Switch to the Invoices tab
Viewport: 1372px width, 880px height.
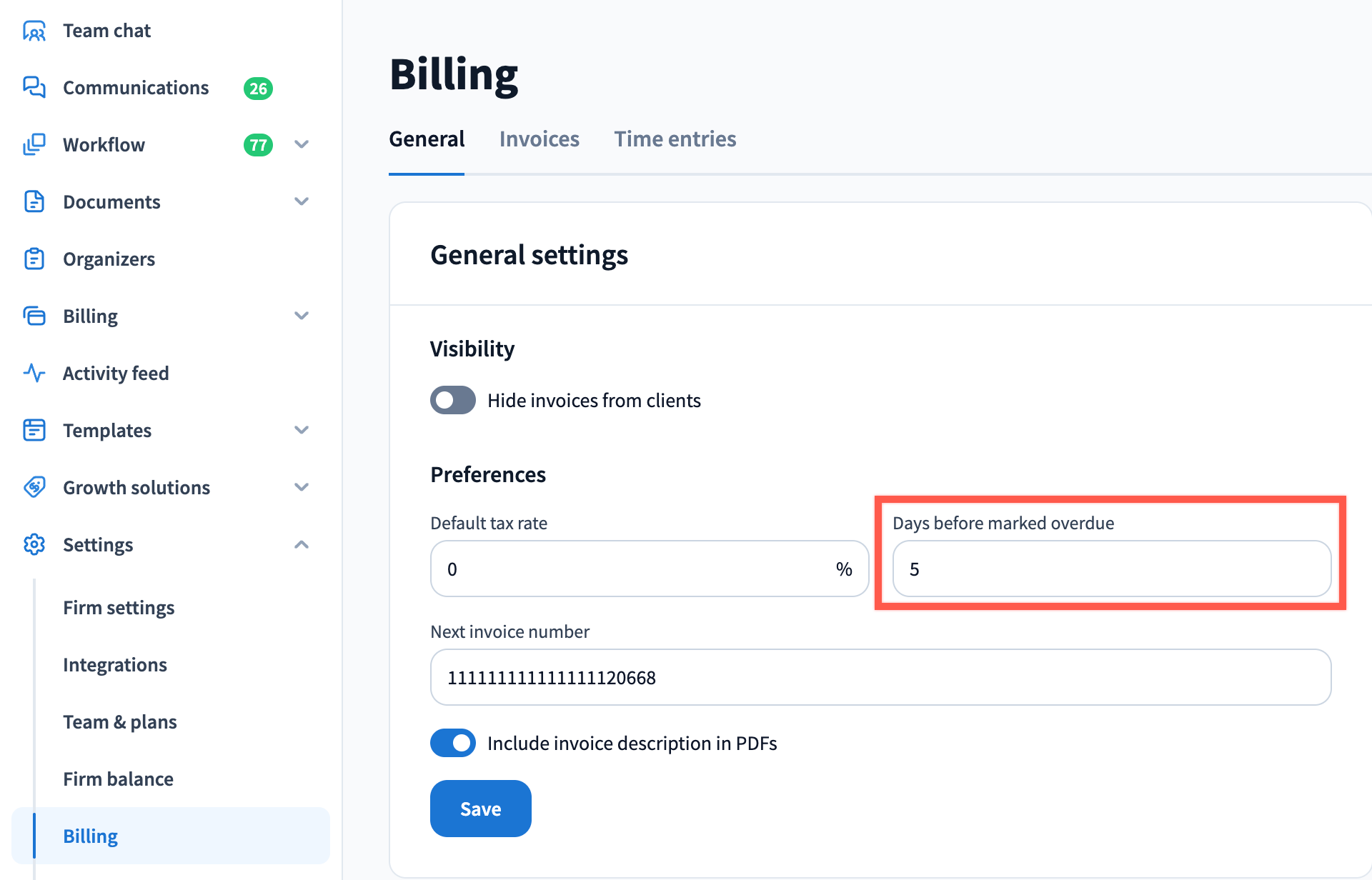pos(539,139)
